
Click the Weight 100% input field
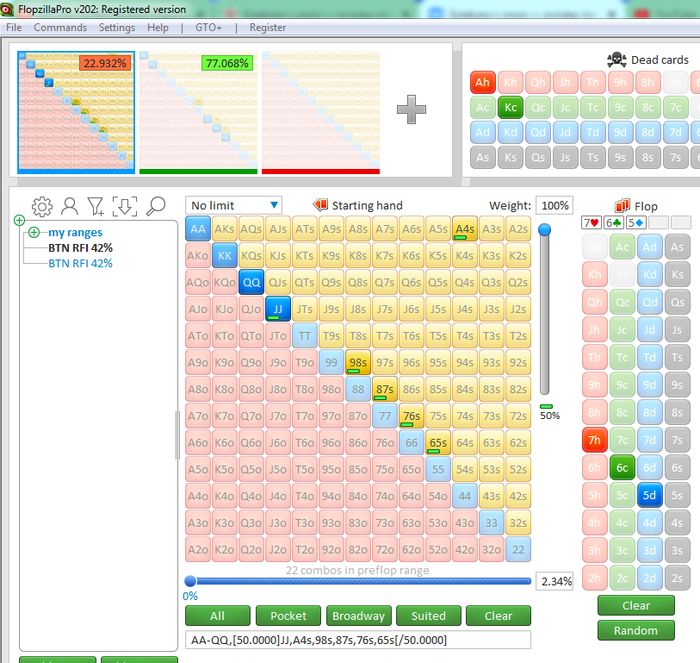pyautogui.click(x=554, y=205)
